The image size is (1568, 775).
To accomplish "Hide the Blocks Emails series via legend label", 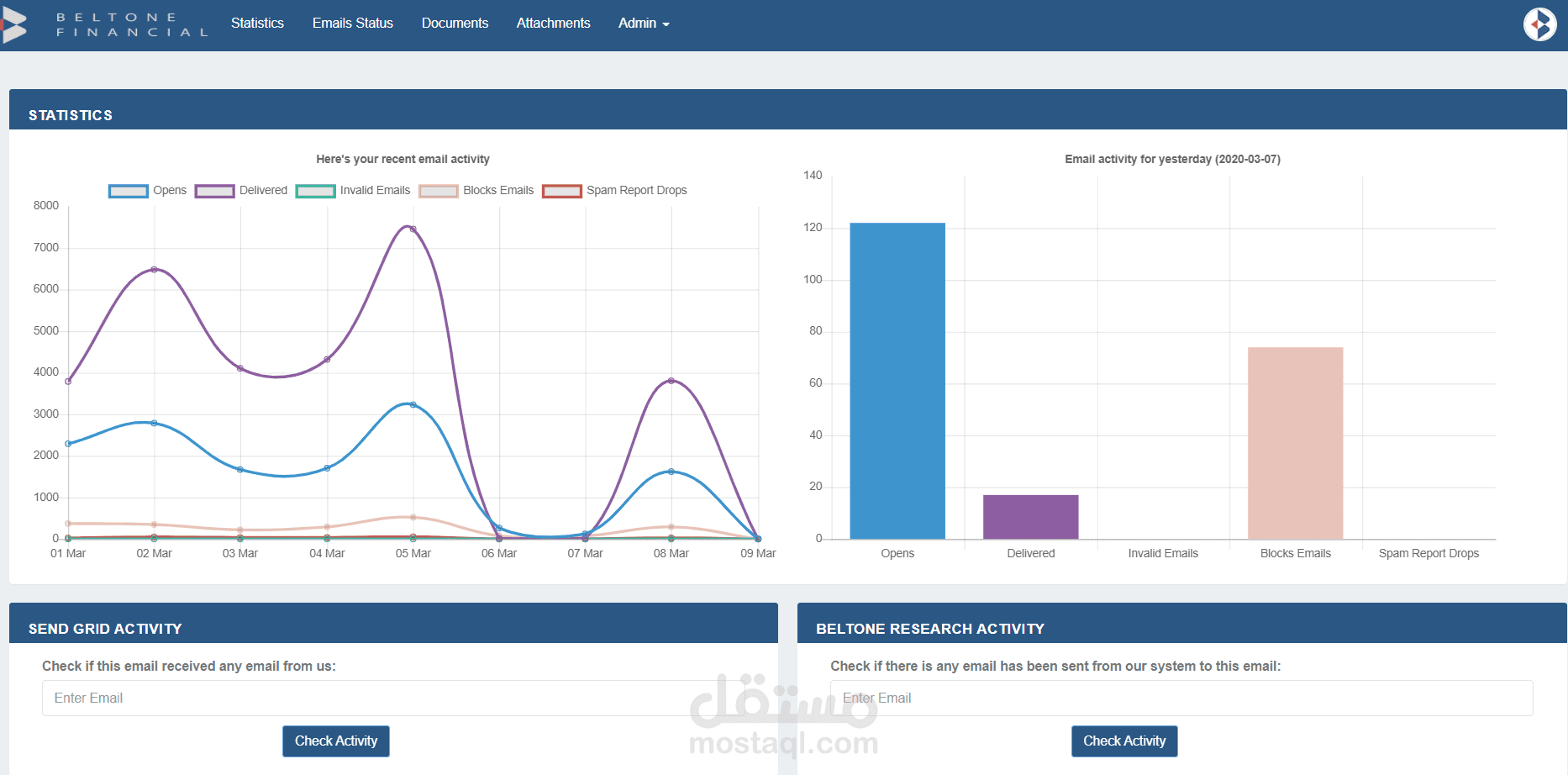I will click(498, 191).
